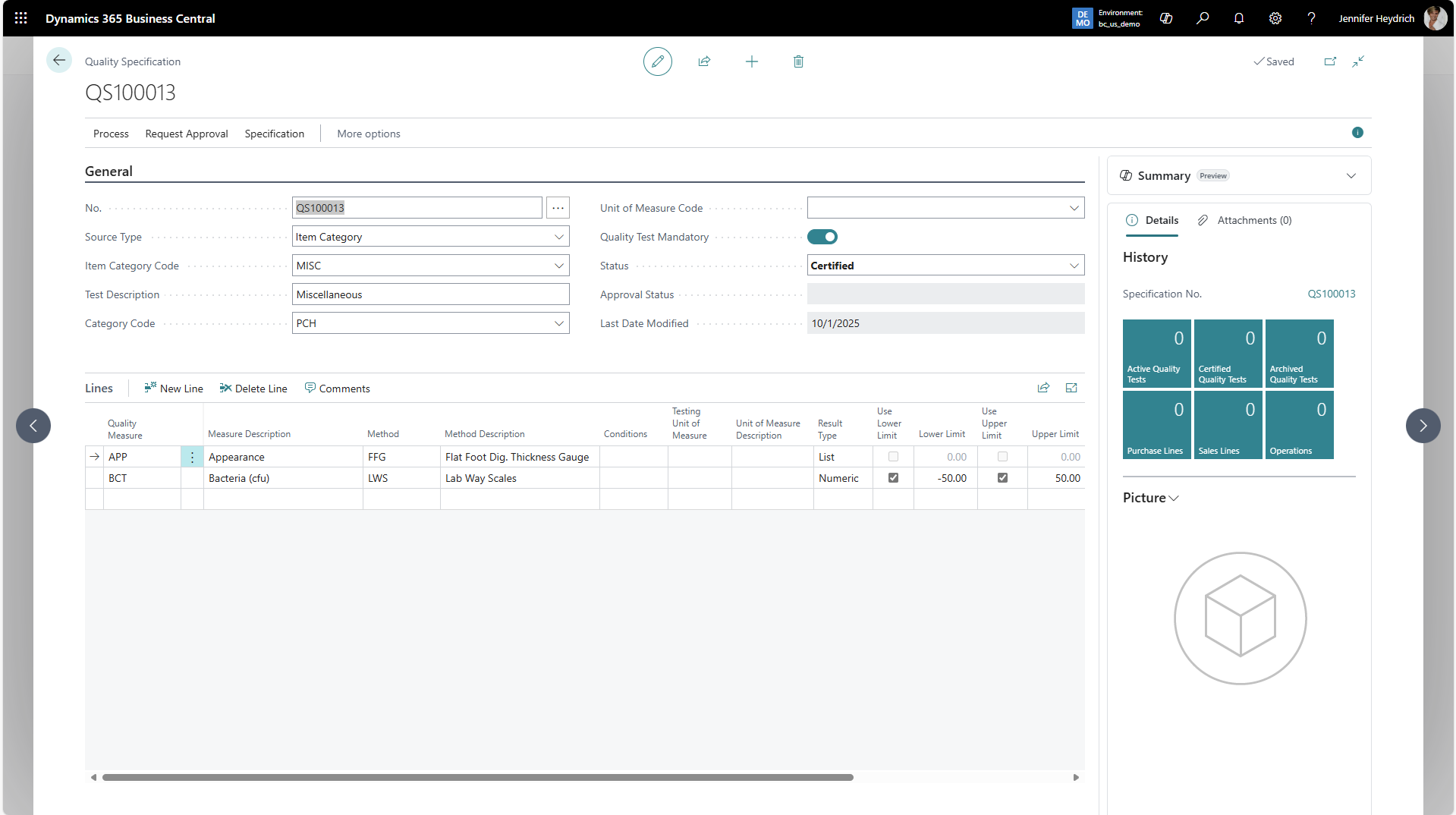This screenshot has width=1456, height=815.
Task: Toggle Quality Test Mandatory switch
Action: [822, 237]
